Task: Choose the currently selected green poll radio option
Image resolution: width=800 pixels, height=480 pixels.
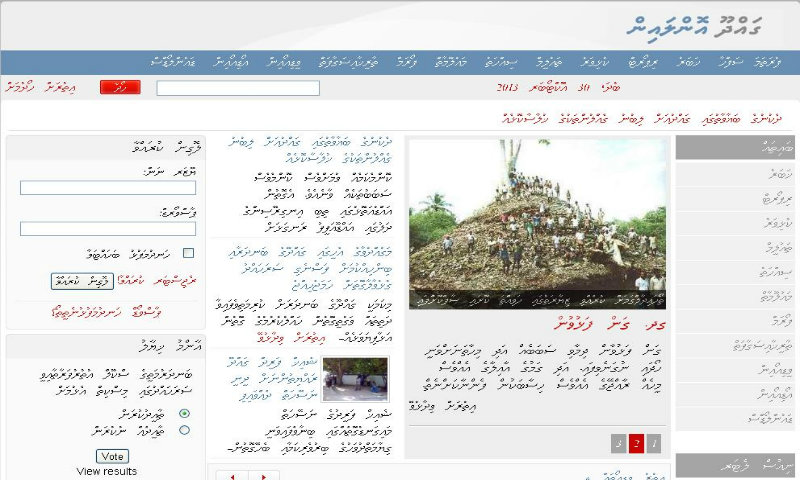Action: tap(184, 413)
